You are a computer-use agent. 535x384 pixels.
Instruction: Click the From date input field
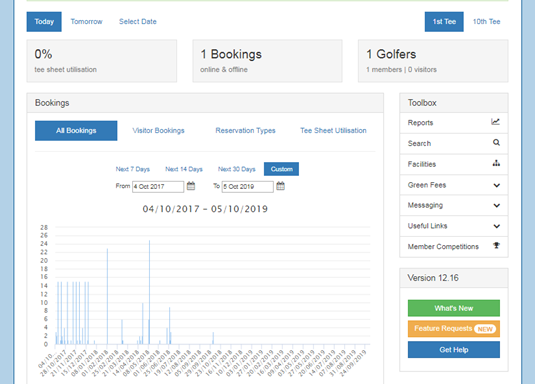158,187
